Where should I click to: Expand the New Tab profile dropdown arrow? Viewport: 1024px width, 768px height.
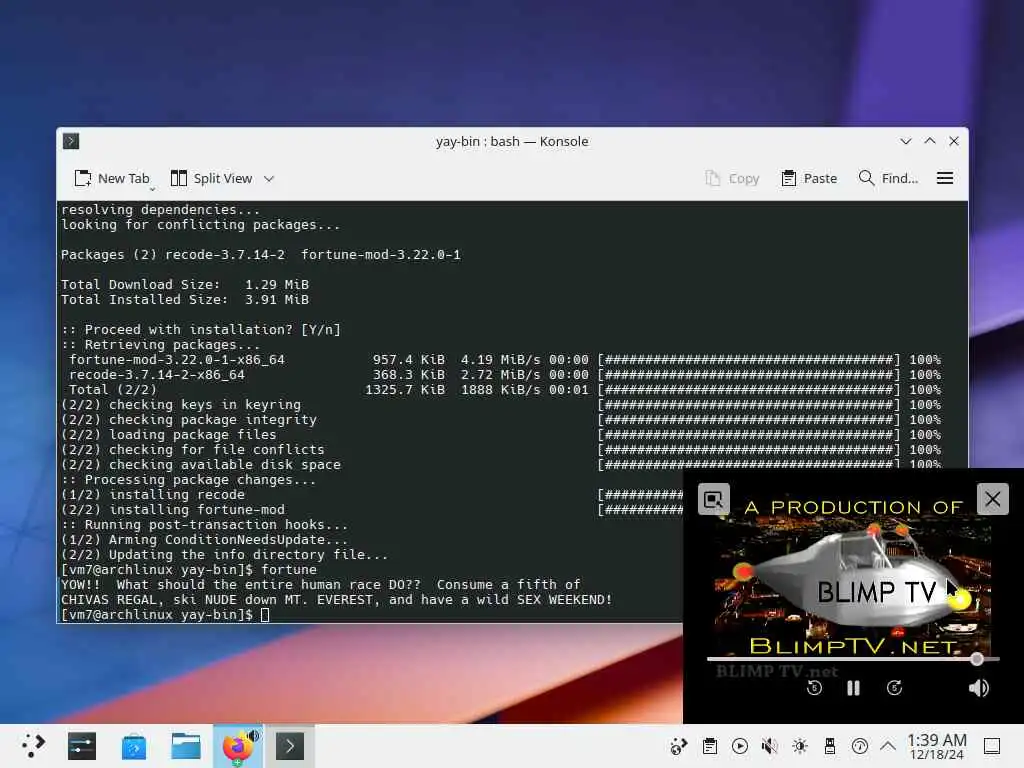click(x=153, y=189)
